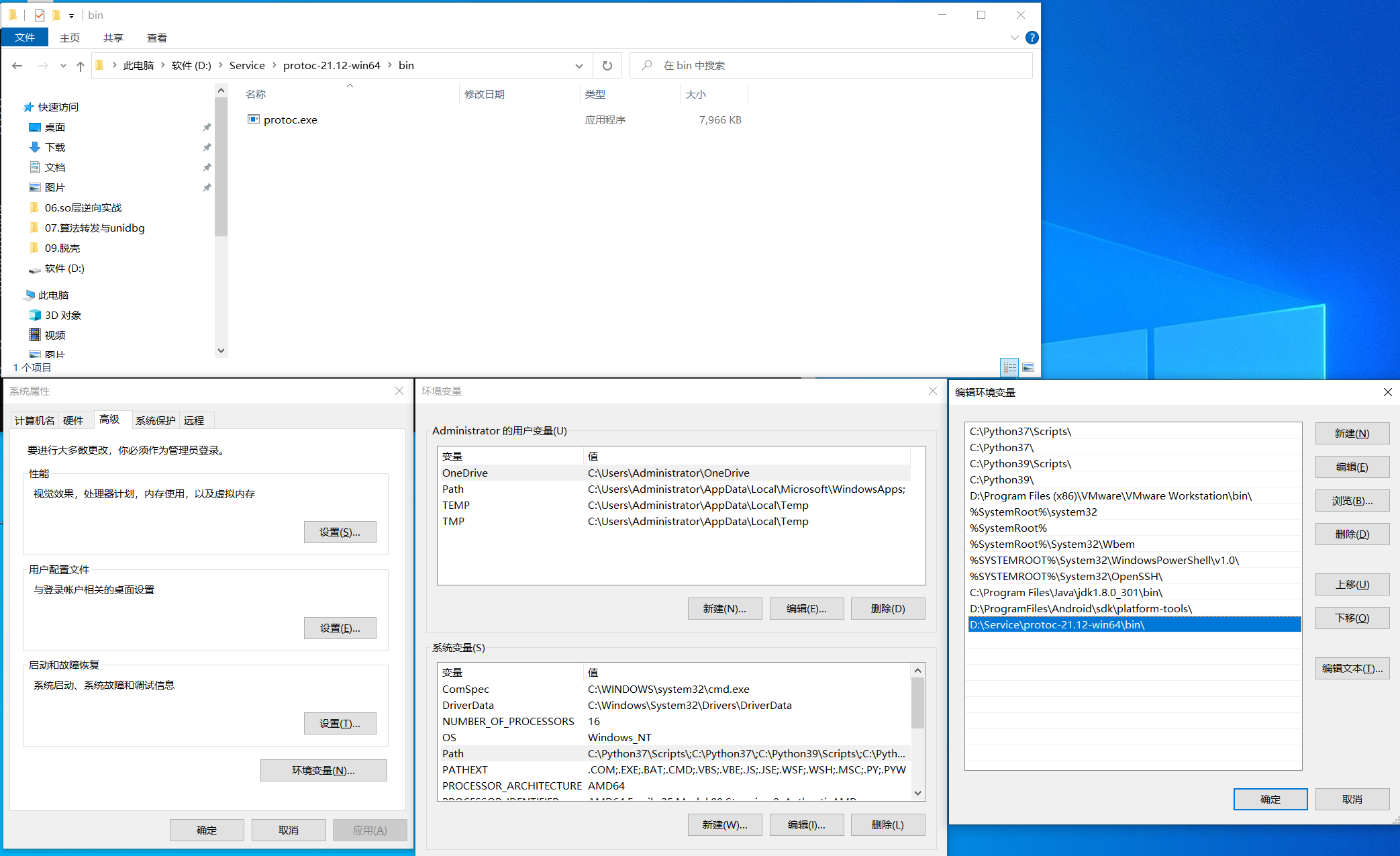Click 环境变量(N)... button
The image size is (1400, 856).
pos(323,770)
